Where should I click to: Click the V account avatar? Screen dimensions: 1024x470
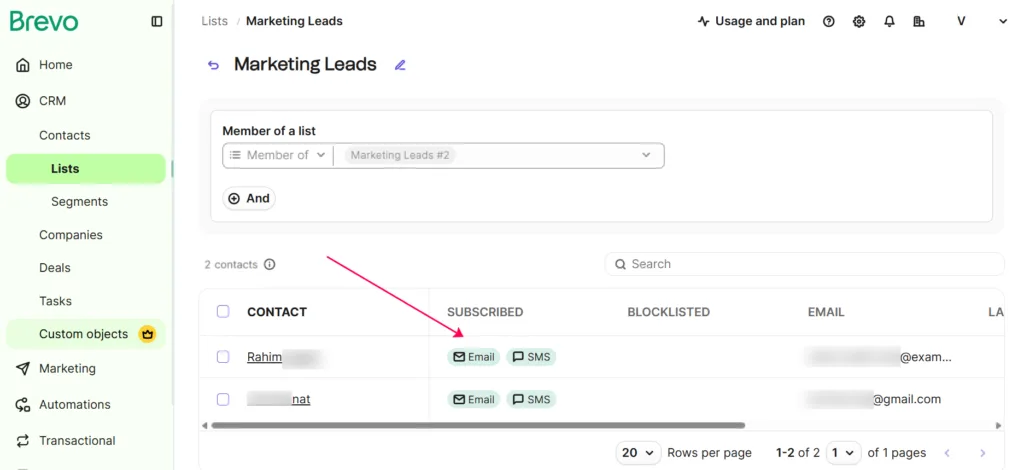tap(961, 22)
